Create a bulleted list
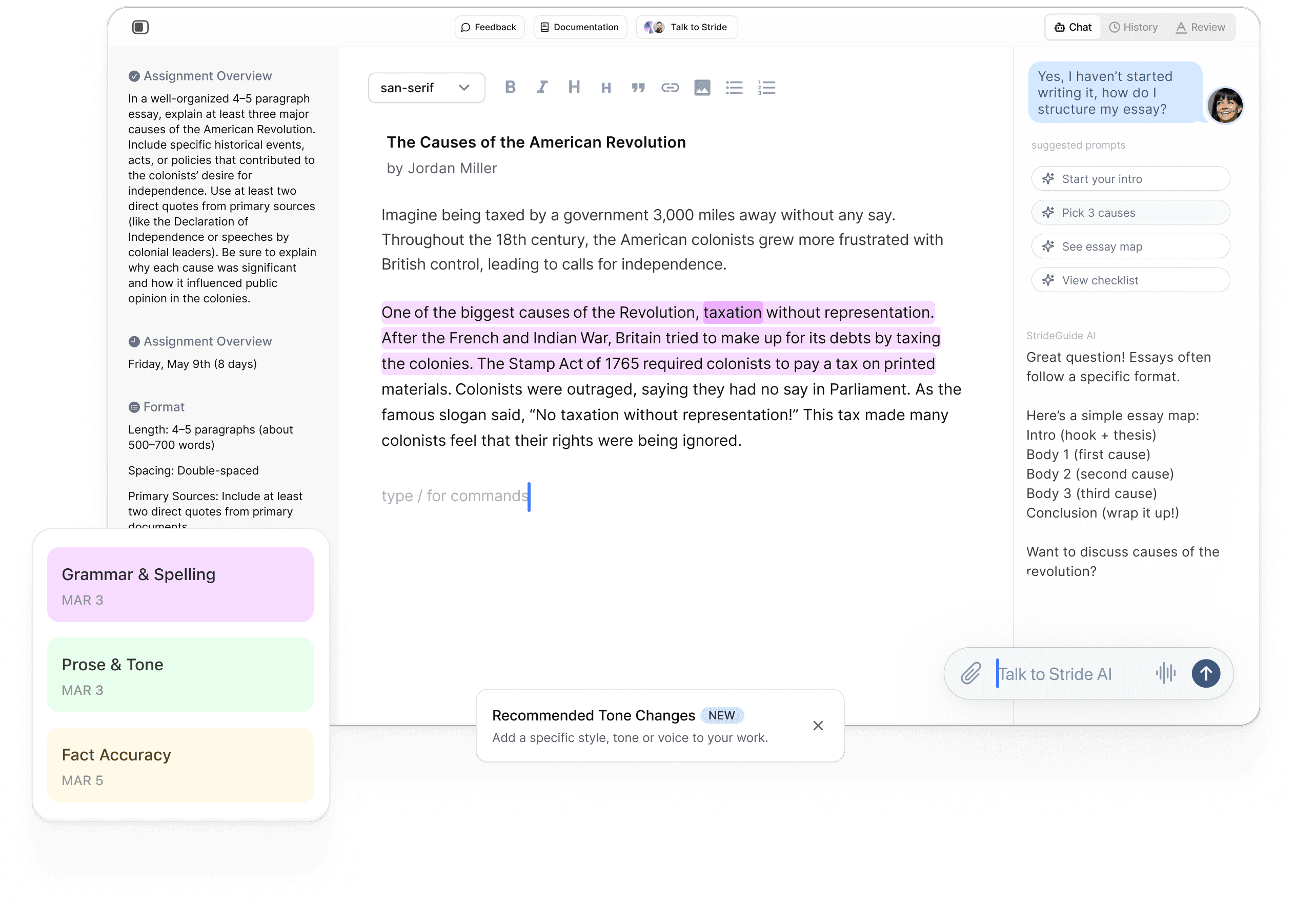 click(734, 88)
